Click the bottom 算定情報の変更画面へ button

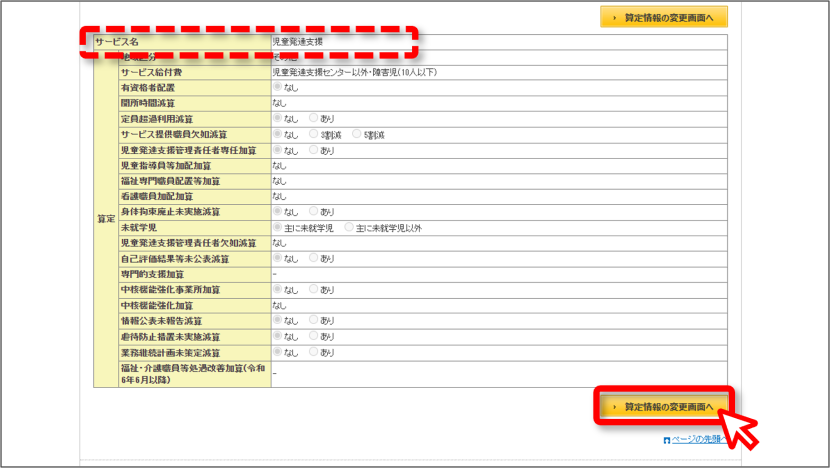coord(664,407)
